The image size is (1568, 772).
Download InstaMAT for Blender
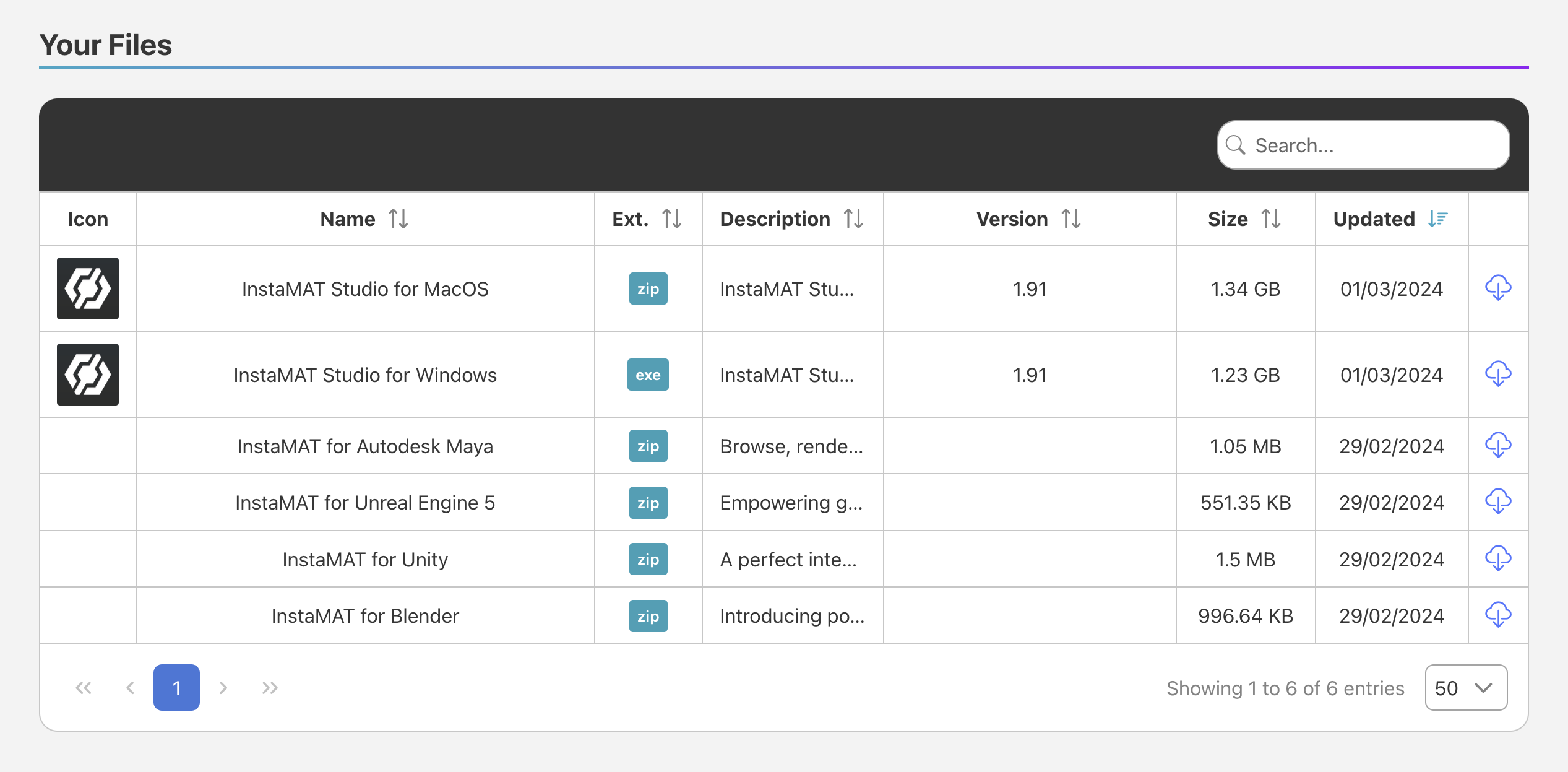click(1498, 615)
